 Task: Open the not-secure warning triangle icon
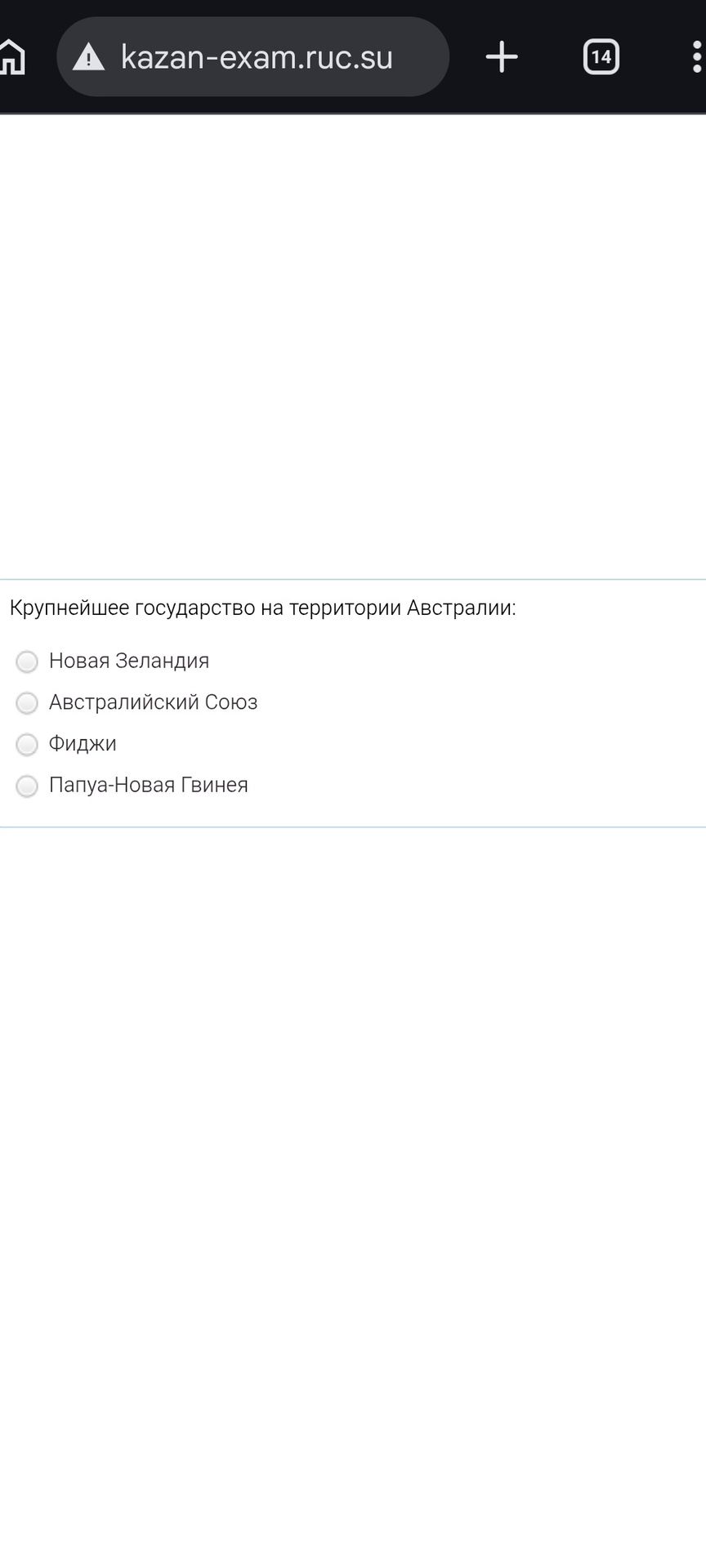coord(88,57)
